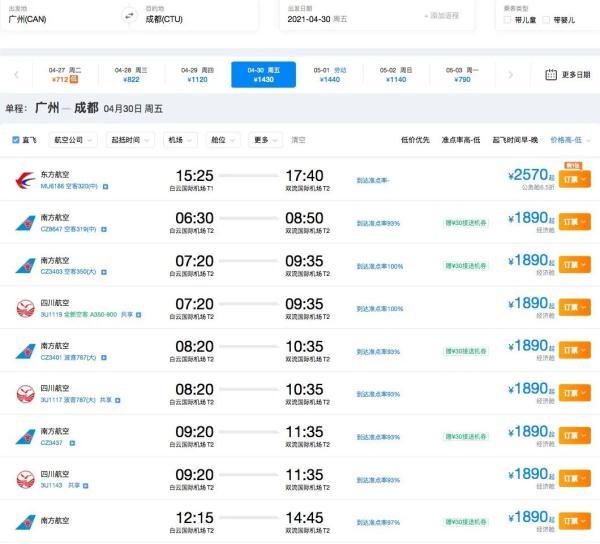Click the swap departure and destination icon
The image size is (600, 544).
127,15
